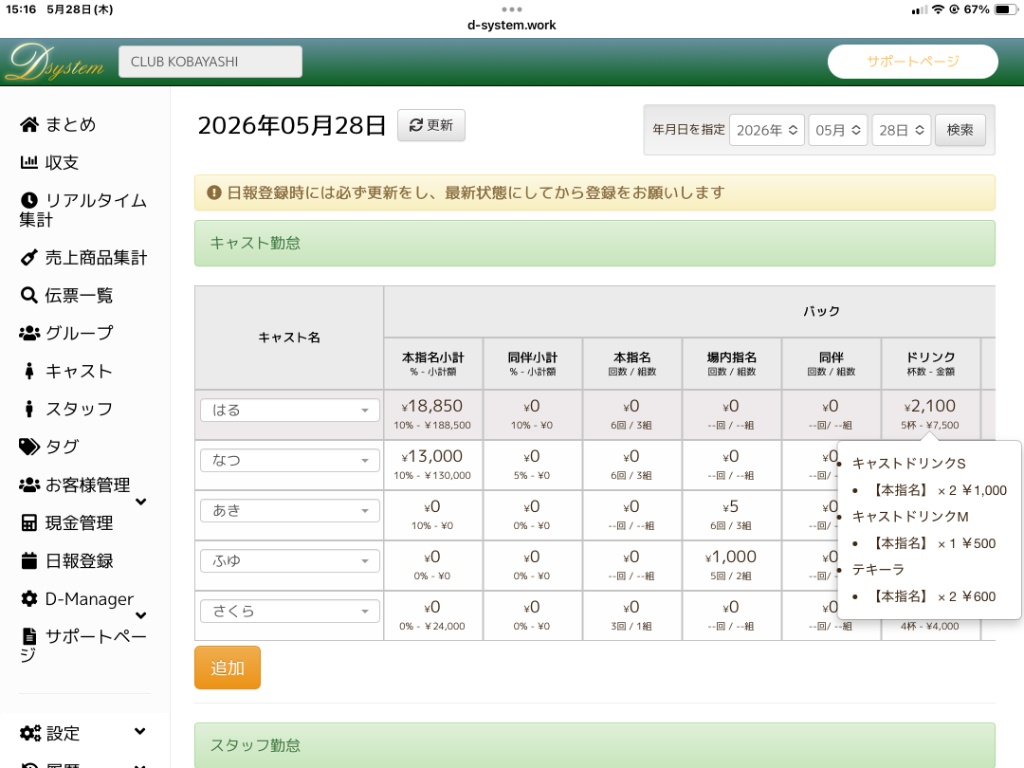Click the CLUB KOBAYASHI field
The width and height of the screenshot is (1024, 768).
pos(210,61)
